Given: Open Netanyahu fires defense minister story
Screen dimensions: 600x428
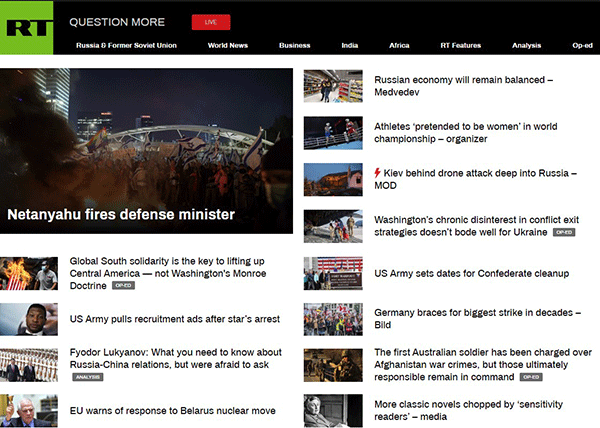Looking at the screenshot, I should click(x=121, y=214).
